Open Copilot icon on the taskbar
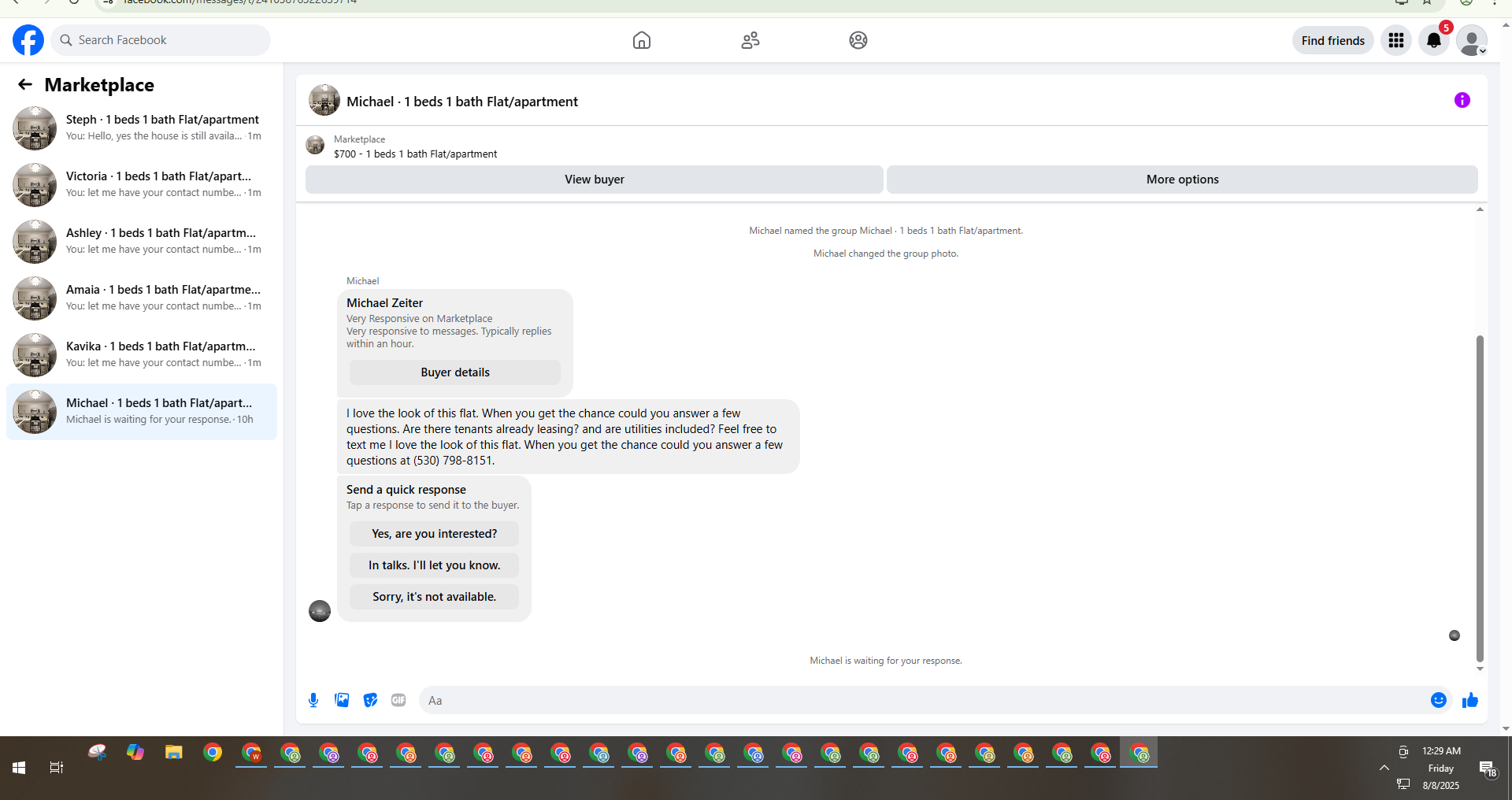The height and width of the screenshot is (800, 1512). [135, 753]
